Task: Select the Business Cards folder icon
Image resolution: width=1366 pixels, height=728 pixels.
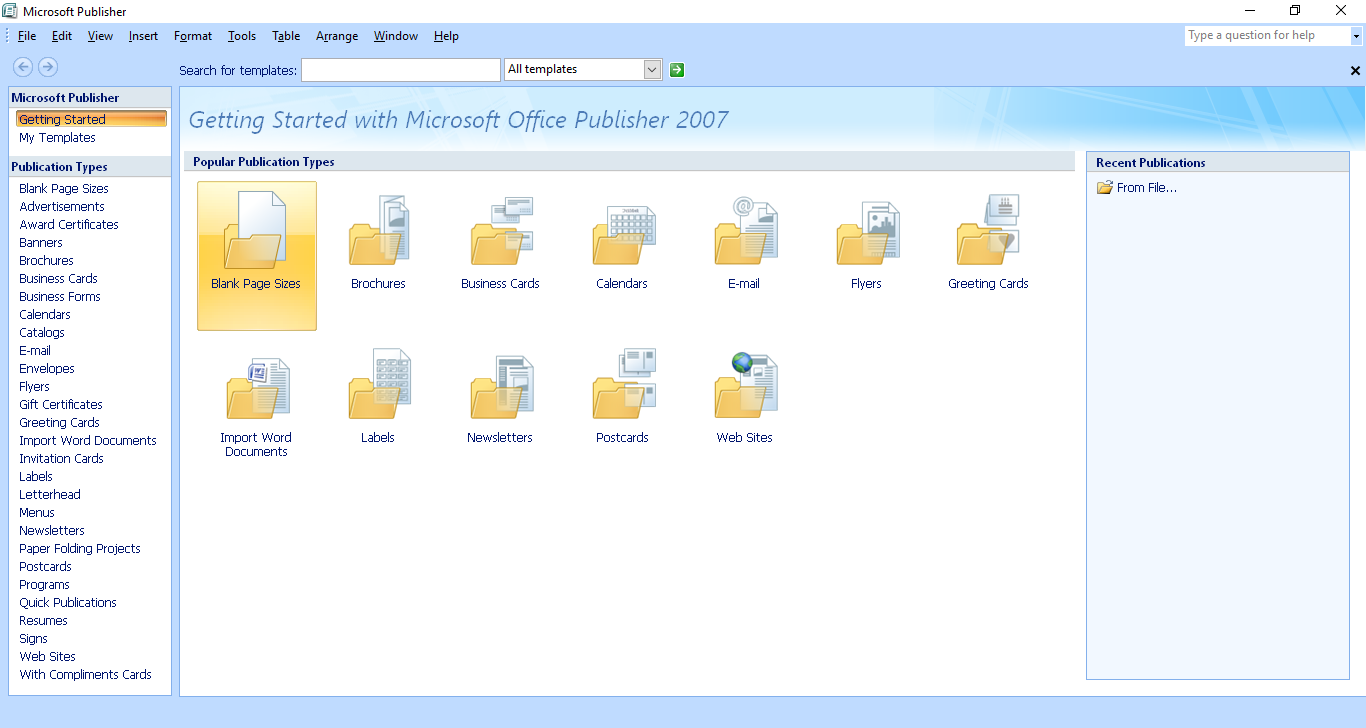Action: pos(500,232)
